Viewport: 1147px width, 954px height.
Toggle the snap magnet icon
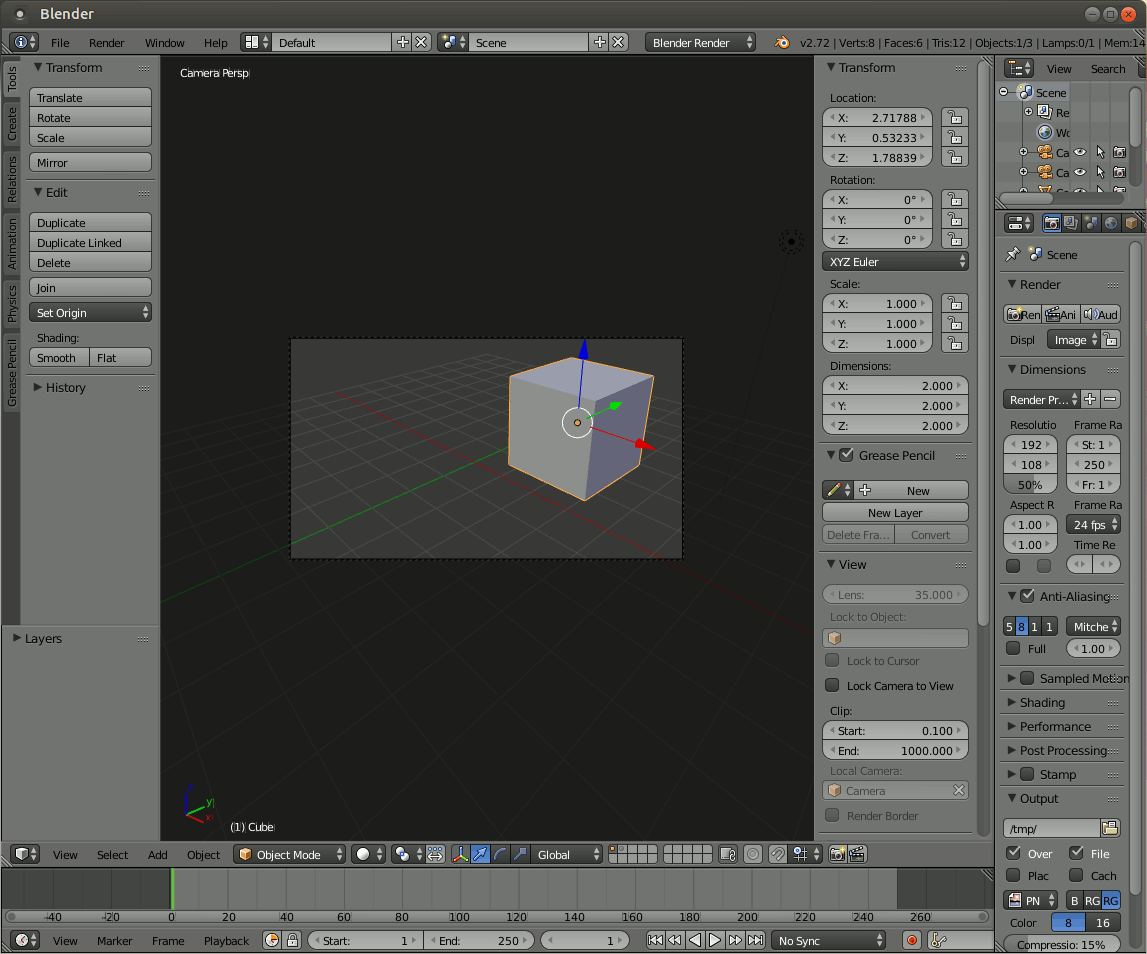pyautogui.click(x=777, y=854)
